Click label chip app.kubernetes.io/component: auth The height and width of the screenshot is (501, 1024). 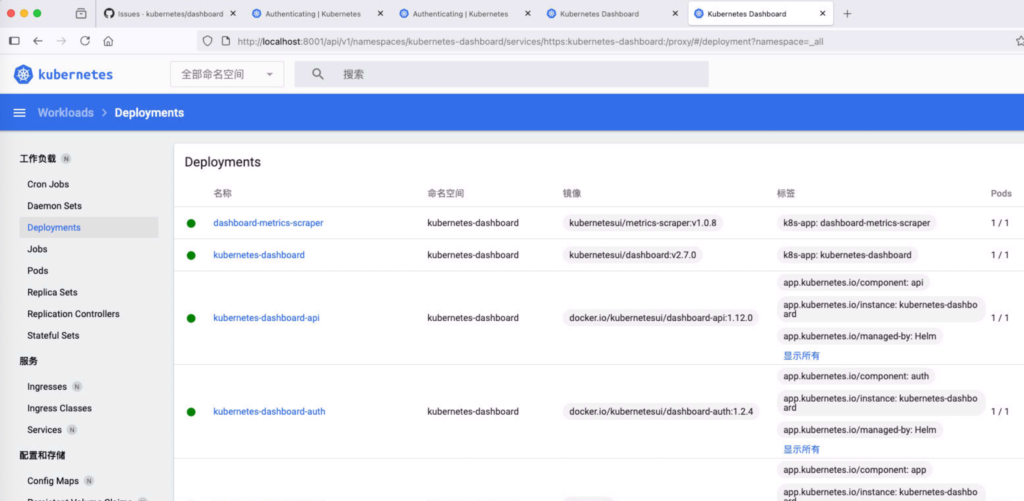coord(856,376)
